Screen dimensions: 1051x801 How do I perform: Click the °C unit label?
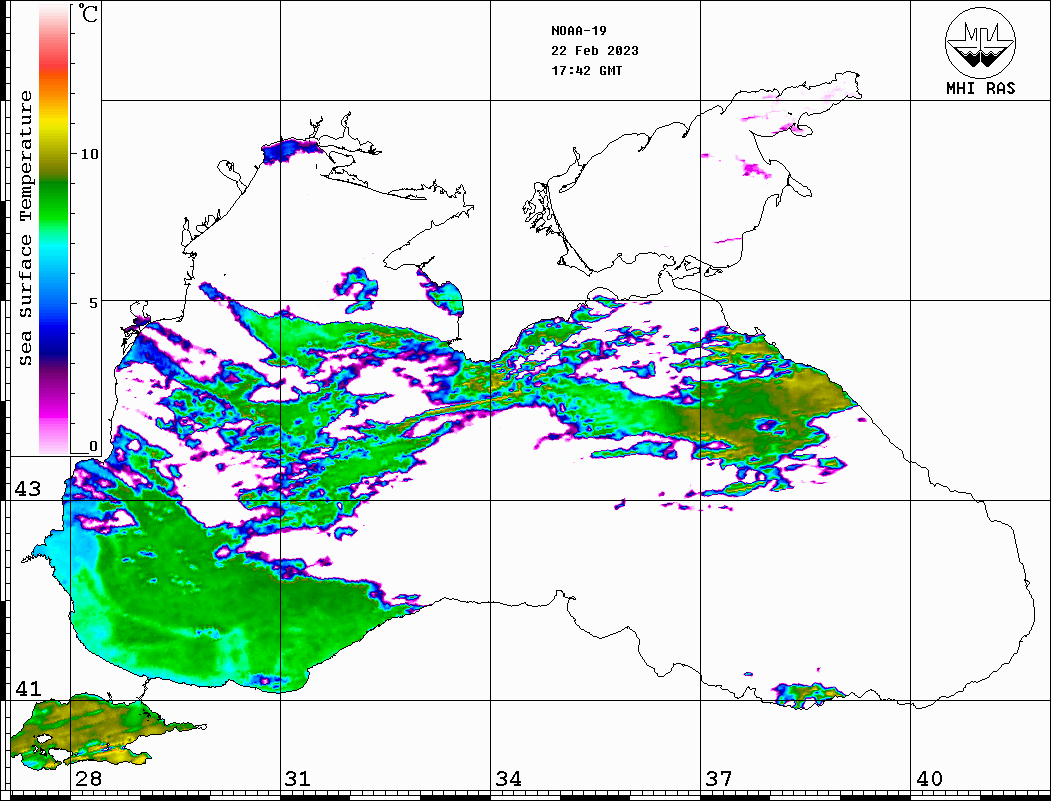(x=88, y=13)
